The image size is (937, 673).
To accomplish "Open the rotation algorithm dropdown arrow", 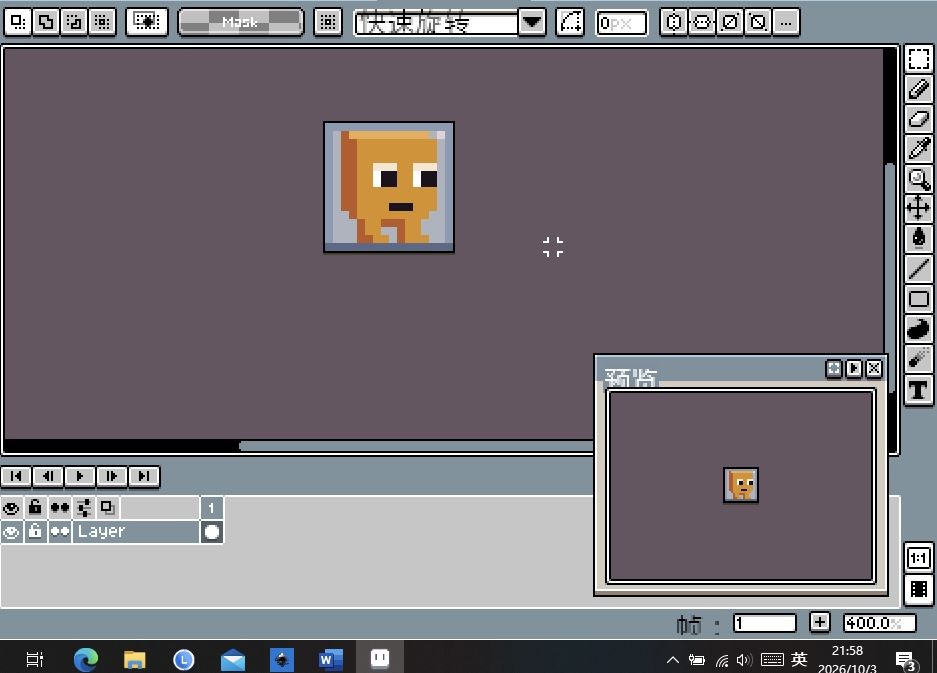I will click(x=531, y=22).
